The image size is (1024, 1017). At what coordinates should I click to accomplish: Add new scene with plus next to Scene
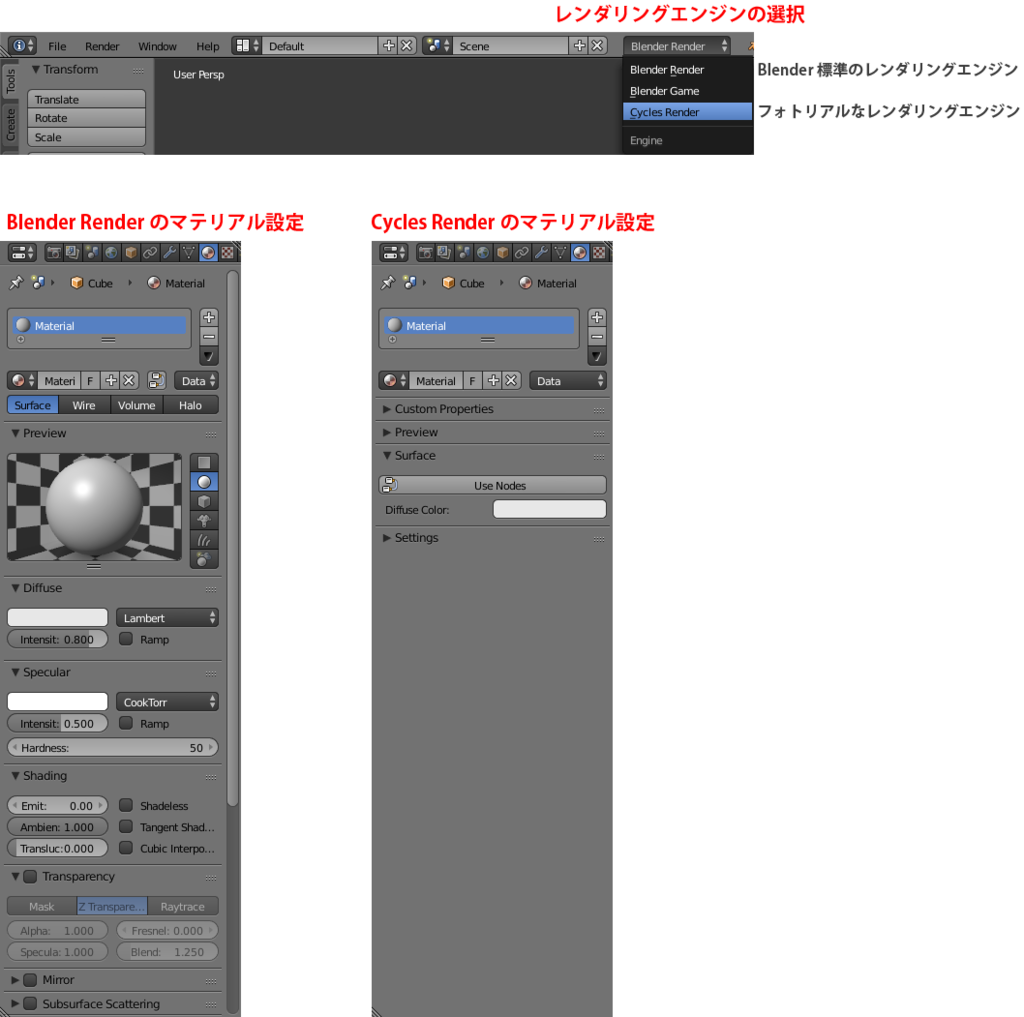(579, 46)
